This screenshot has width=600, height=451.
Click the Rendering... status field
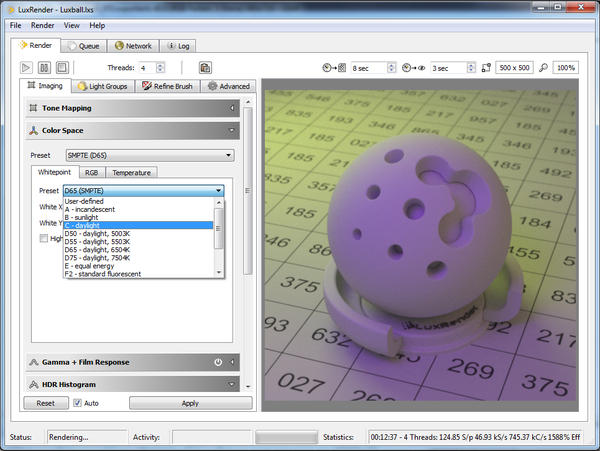pos(87,437)
